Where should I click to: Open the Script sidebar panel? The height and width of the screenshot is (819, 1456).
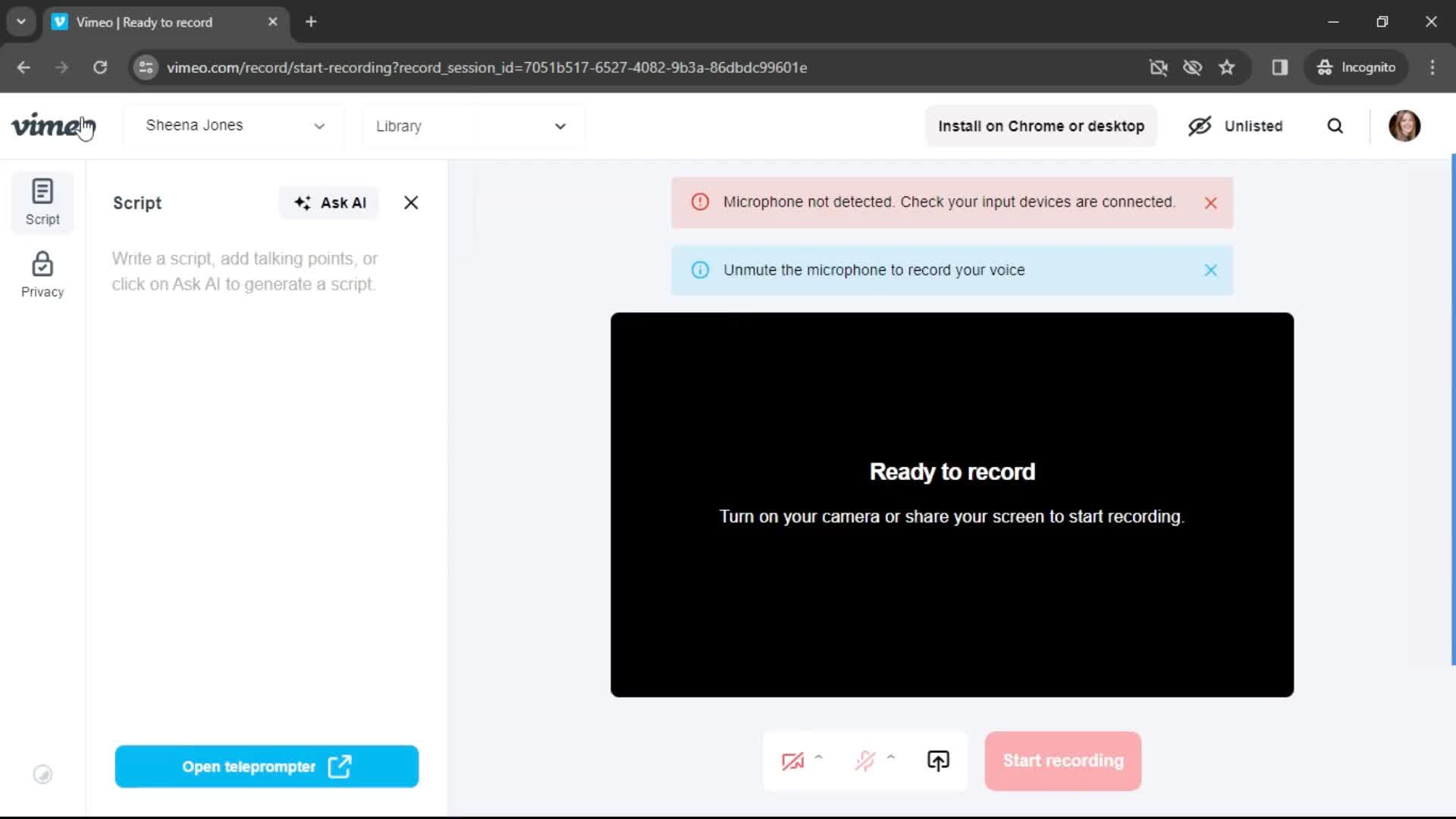point(42,202)
